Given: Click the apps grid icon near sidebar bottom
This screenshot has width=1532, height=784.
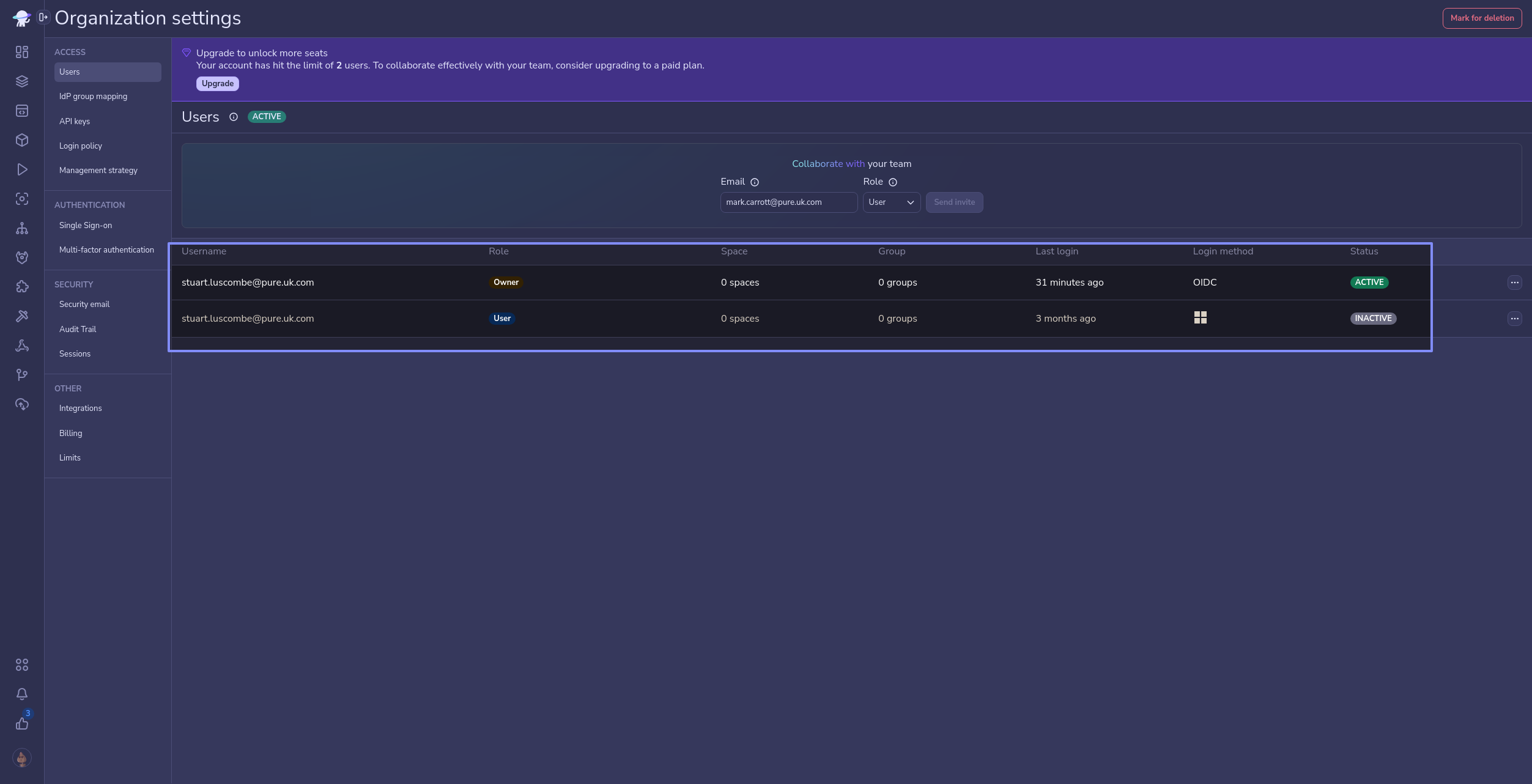Looking at the screenshot, I should pyautogui.click(x=22, y=664).
